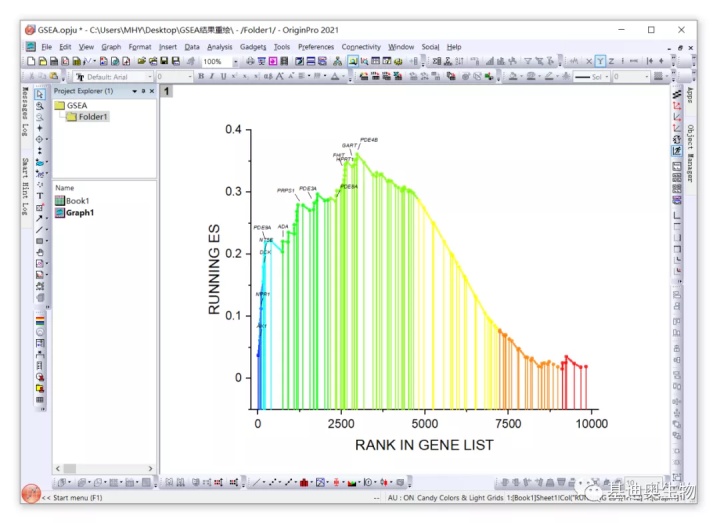Expand the font color dropdown arrow
Image resolution: width=720 pixels, height=523 pixels.
[x=343, y=77]
